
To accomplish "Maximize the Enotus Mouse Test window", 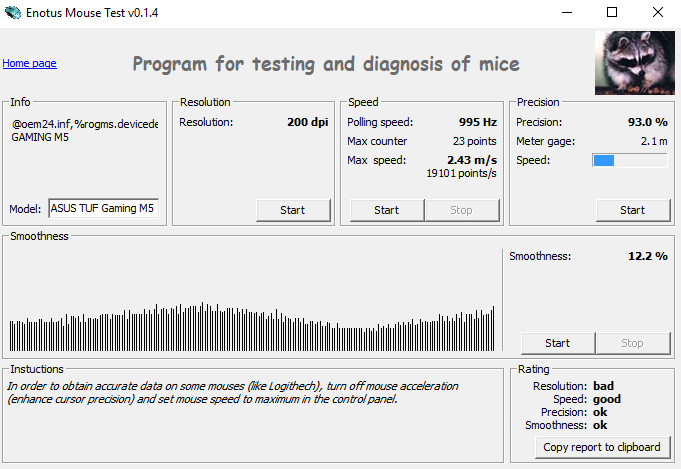I will (611, 12).
